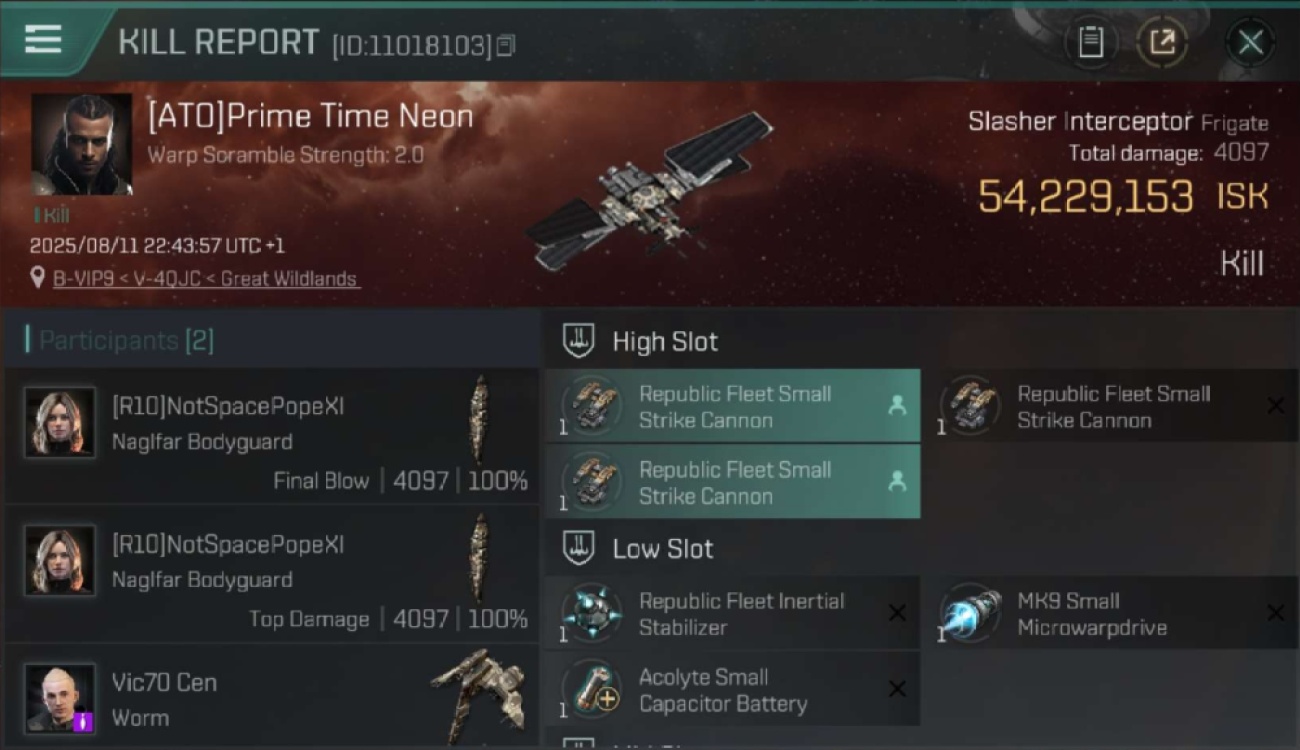Close the kill report panel
This screenshot has width=1300, height=750.
[1250, 42]
